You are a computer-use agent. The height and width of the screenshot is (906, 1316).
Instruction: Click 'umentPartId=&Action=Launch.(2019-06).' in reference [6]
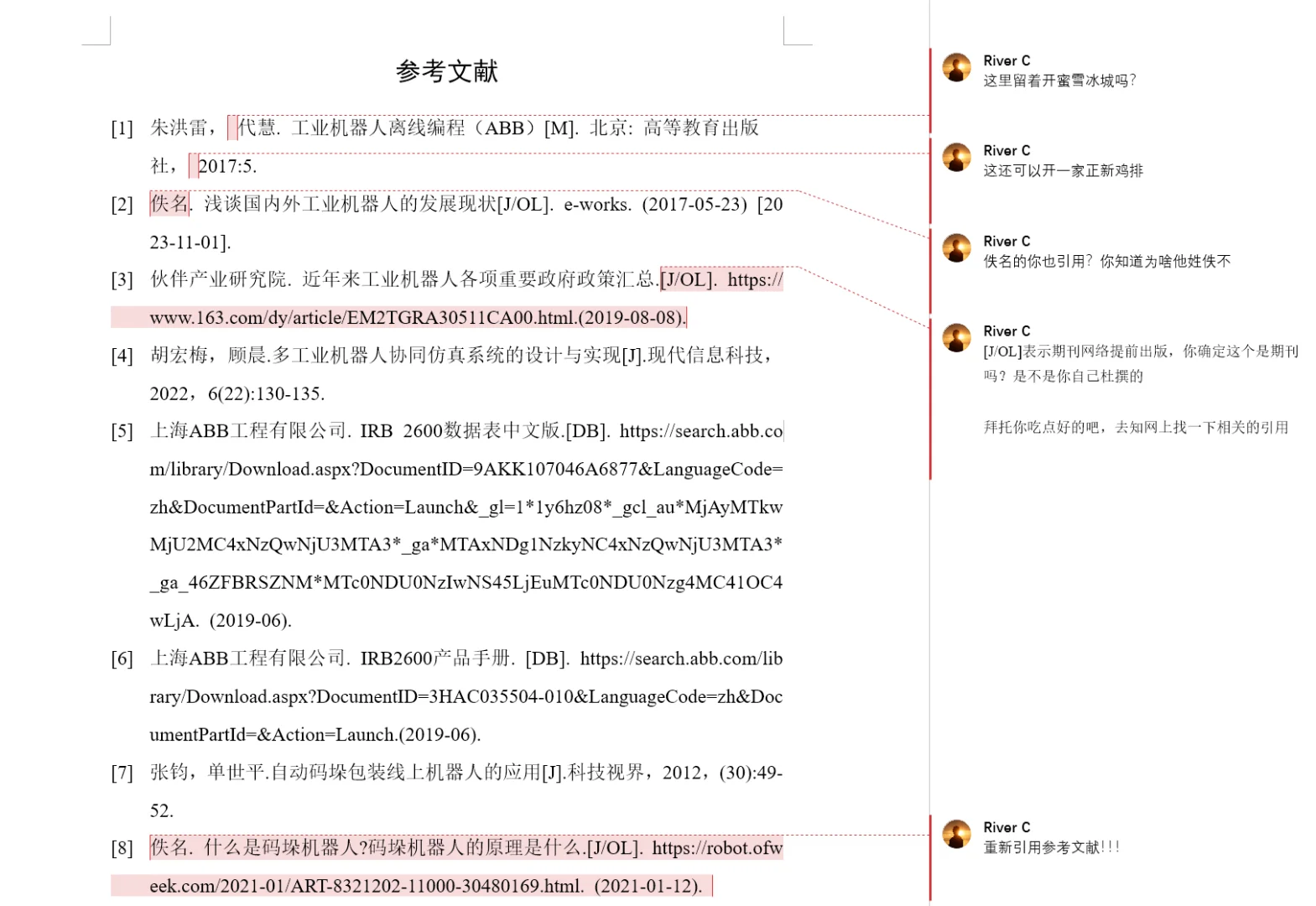pyautogui.click(x=315, y=735)
